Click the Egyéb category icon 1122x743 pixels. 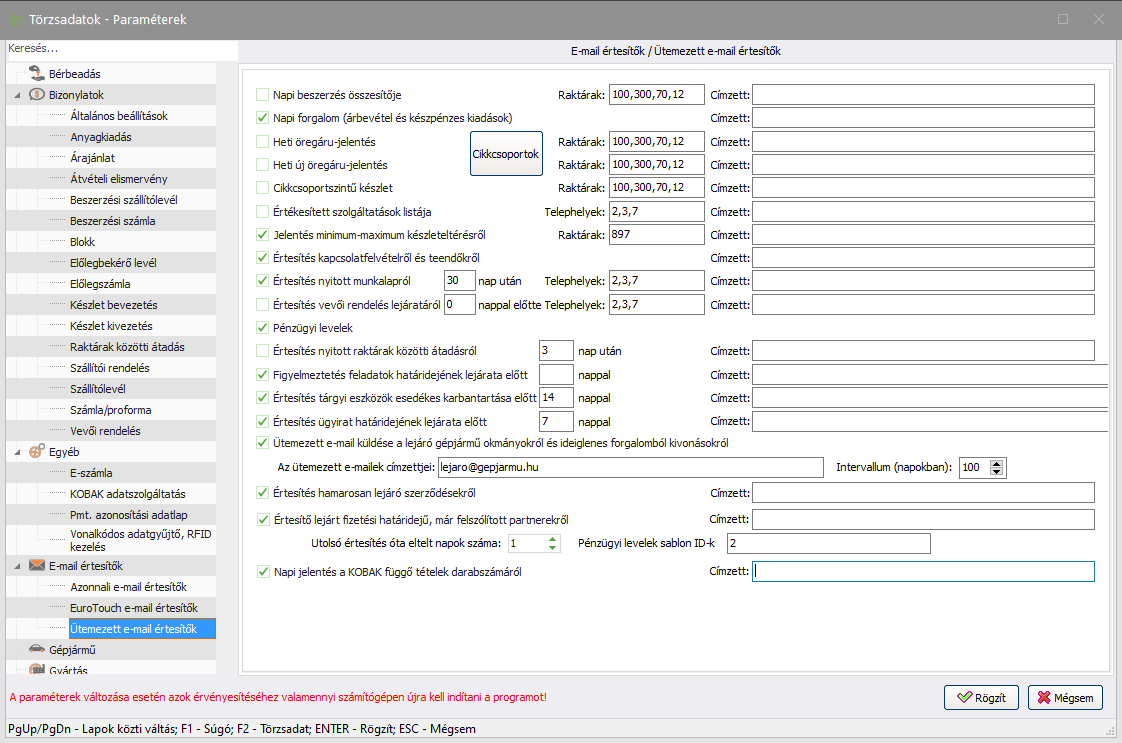click(x=36, y=452)
